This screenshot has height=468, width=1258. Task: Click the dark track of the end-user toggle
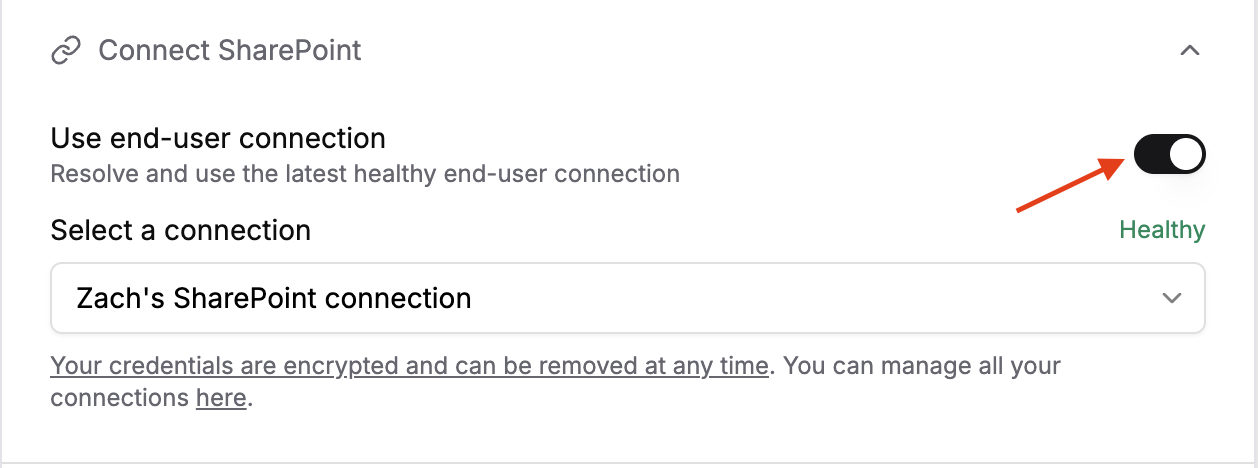point(1152,154)
